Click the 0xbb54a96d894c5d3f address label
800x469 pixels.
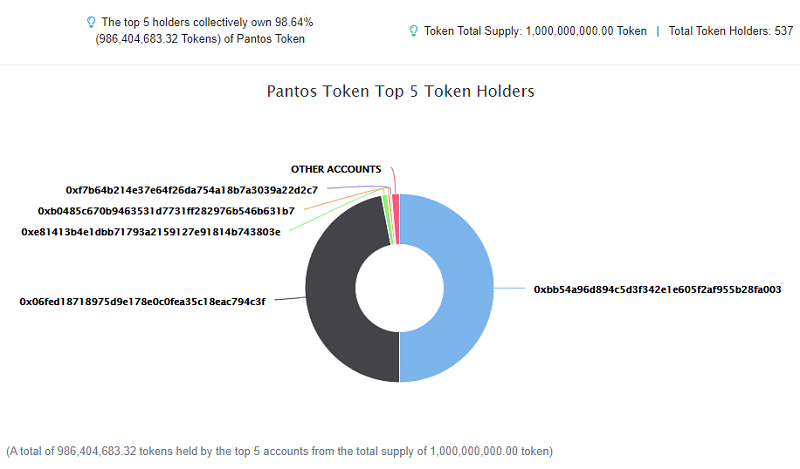tap(657, 289)
